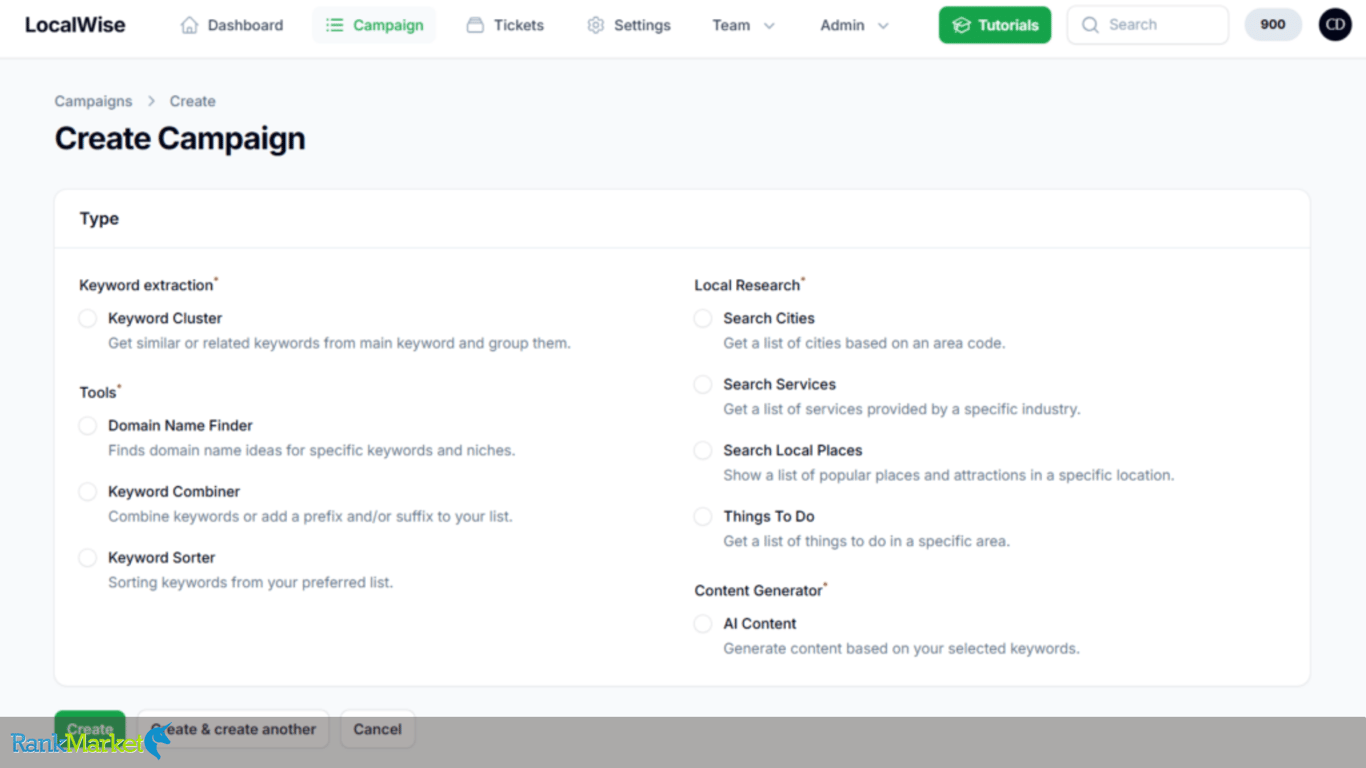Click the Tickets icon in navbar
Viewport: 1366px width, 768px height.
[475, 25]
